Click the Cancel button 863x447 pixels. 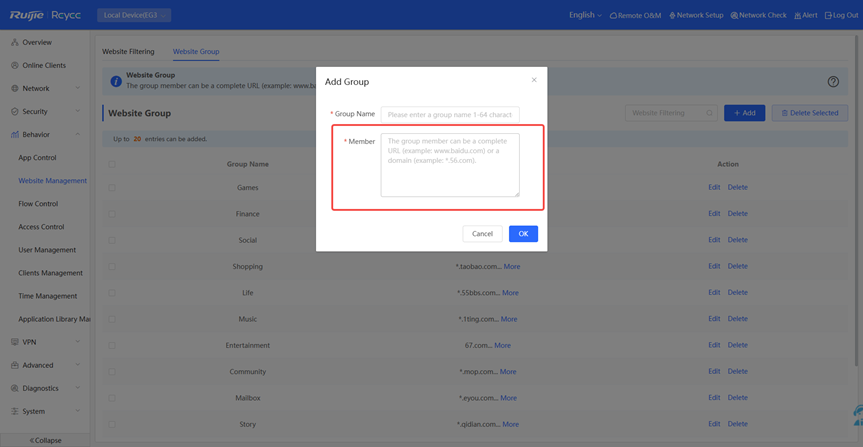[482, 234]
